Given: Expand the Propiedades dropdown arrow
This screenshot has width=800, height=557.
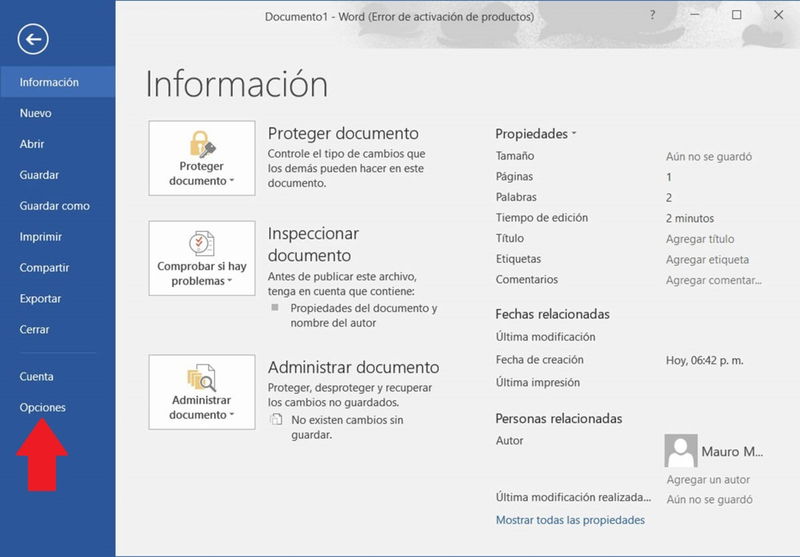Looking at the screenshot, I should [574, 134].
